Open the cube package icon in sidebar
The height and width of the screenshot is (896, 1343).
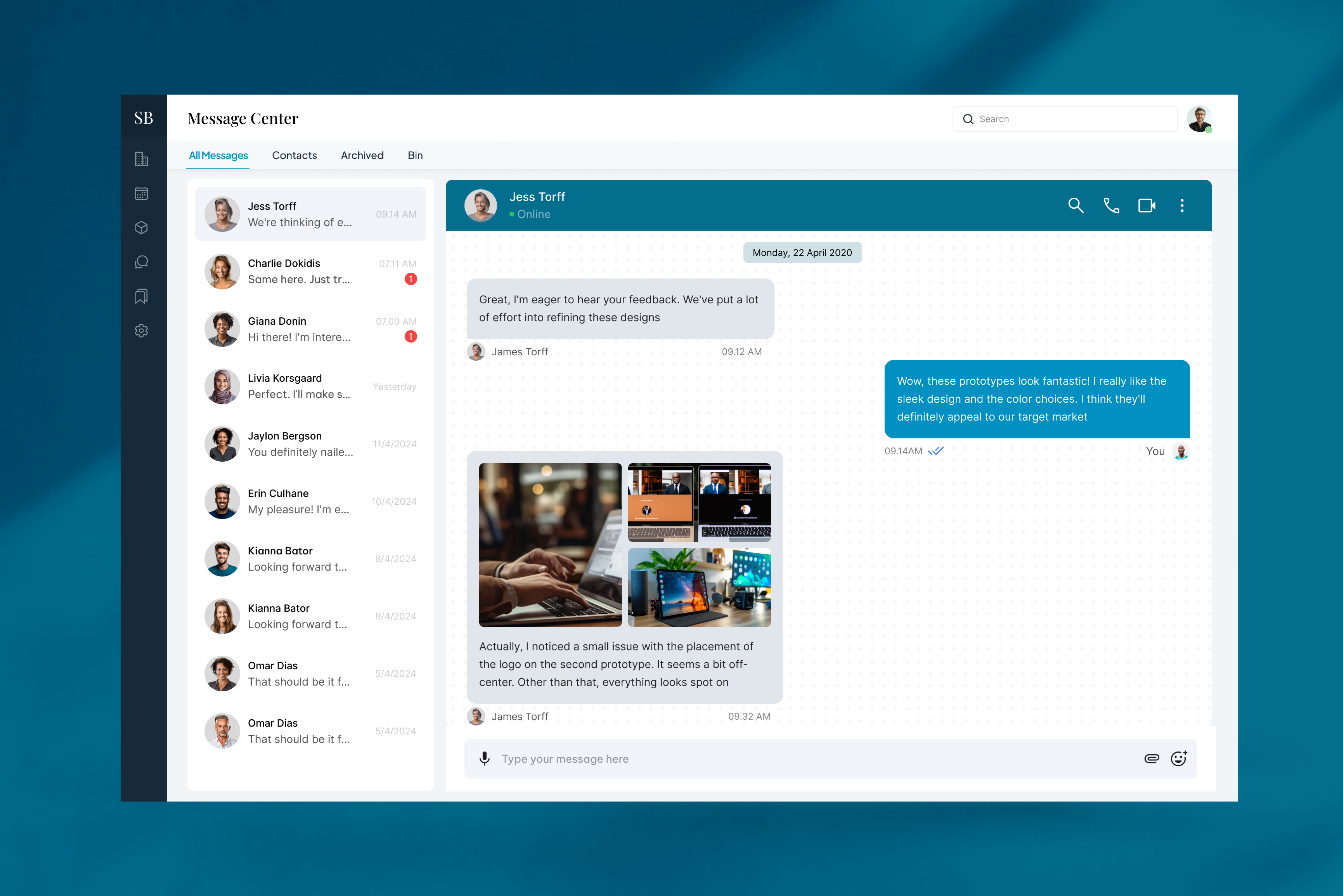click(x=141, y=227)
